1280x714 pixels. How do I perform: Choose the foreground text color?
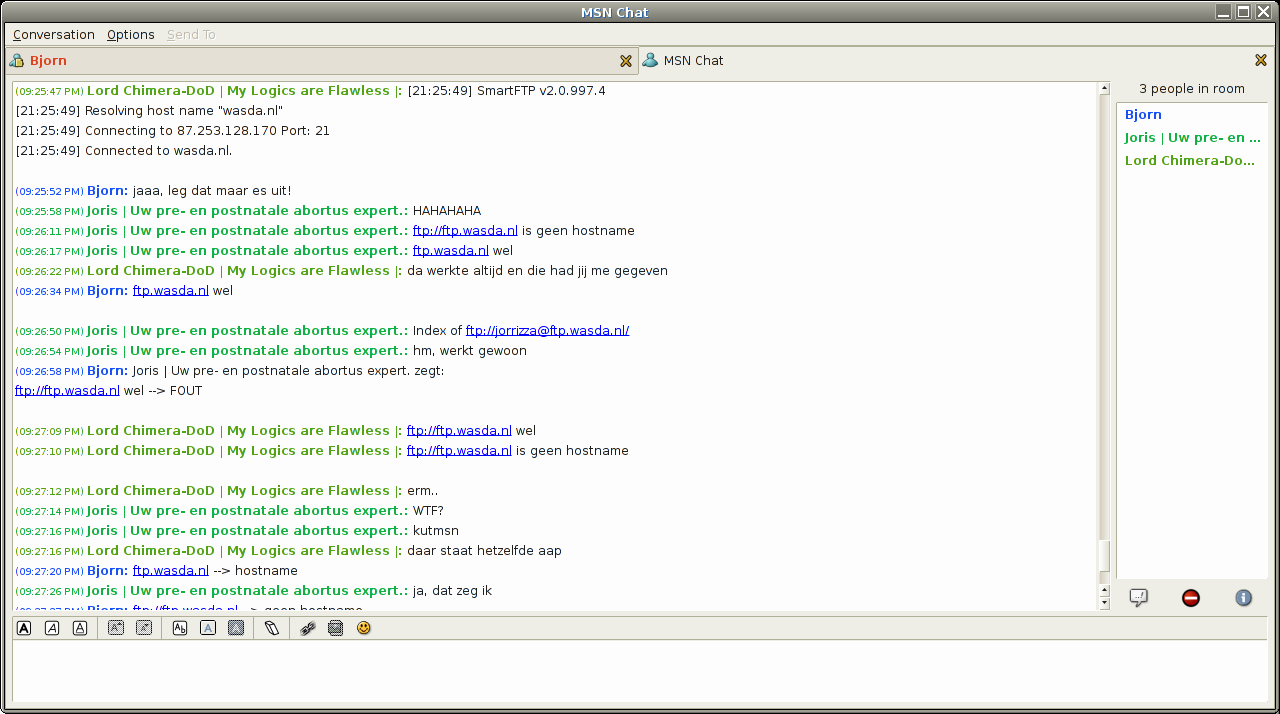click(208, 628)
